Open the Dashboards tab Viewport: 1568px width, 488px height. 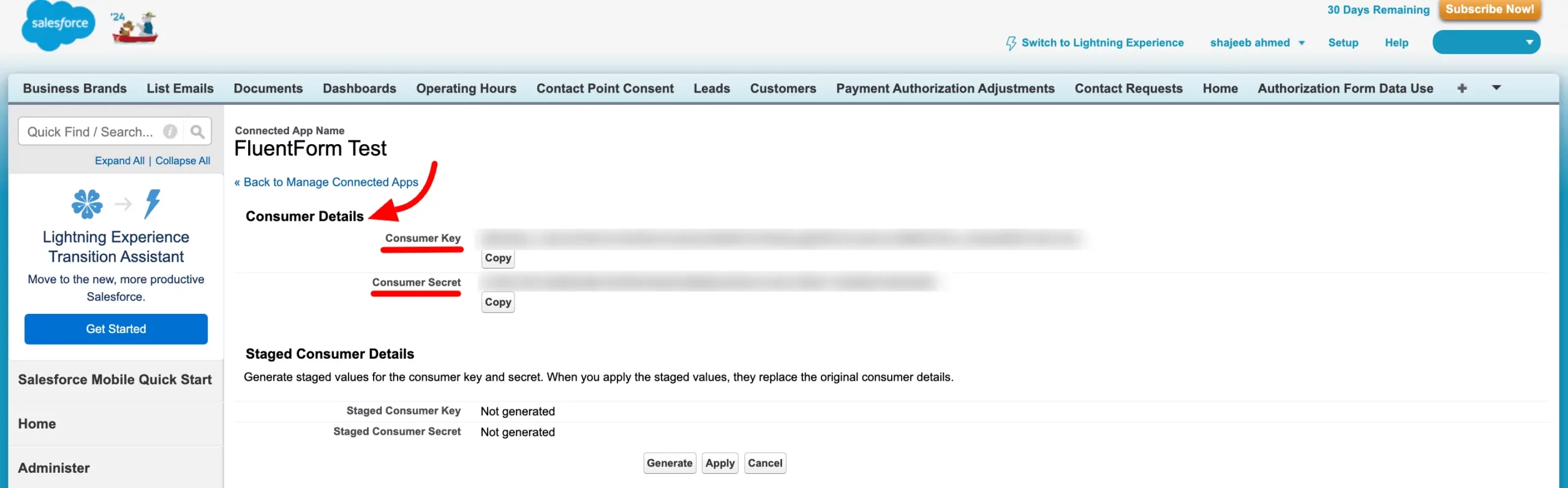tap(360, 88)
